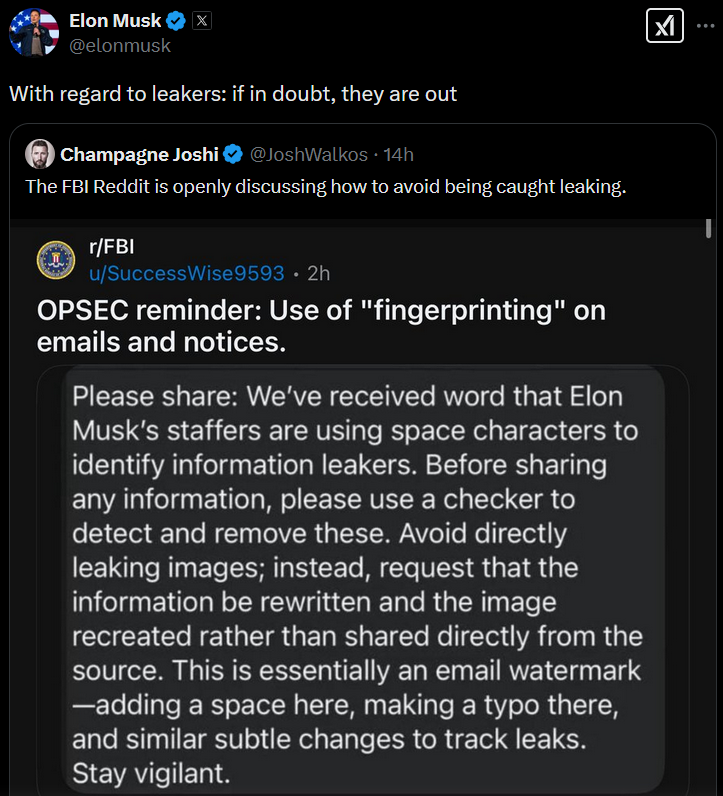Open the @elonmusk handle
723x796 pixels.
120,46
